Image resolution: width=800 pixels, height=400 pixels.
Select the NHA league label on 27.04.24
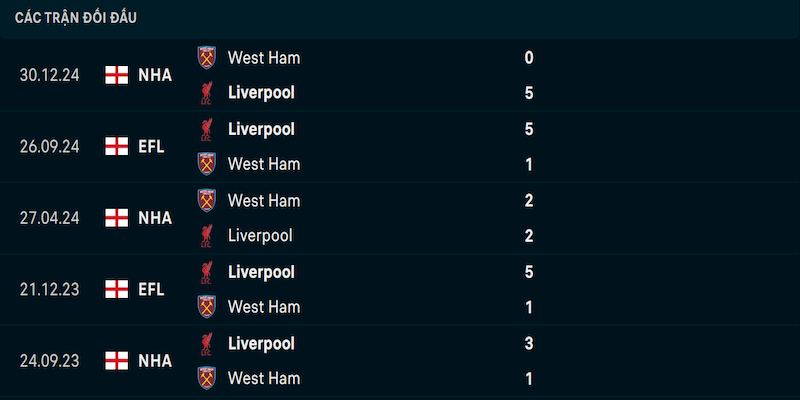pyautogui.click(x=155, y=218)
